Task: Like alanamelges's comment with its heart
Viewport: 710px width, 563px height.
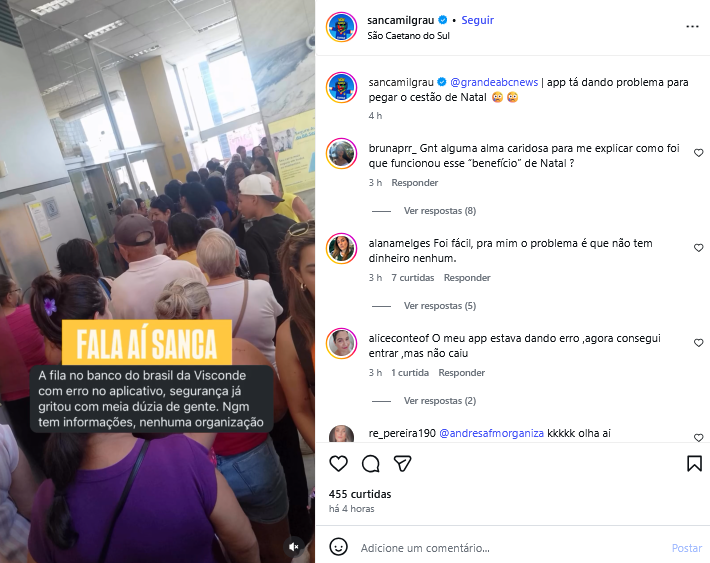Action: pos(698,248)
